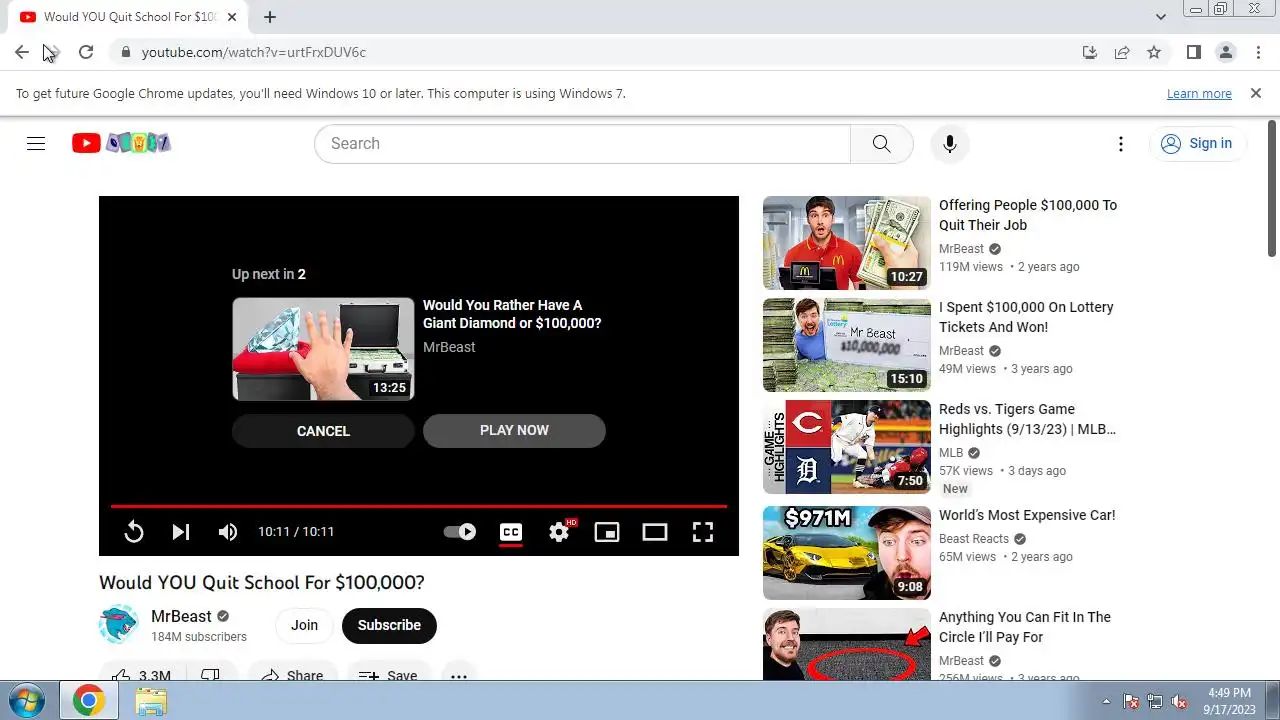Click the address bar URL
The width and height of the screenshot is (1280, 720).
[x=254, y=52]
